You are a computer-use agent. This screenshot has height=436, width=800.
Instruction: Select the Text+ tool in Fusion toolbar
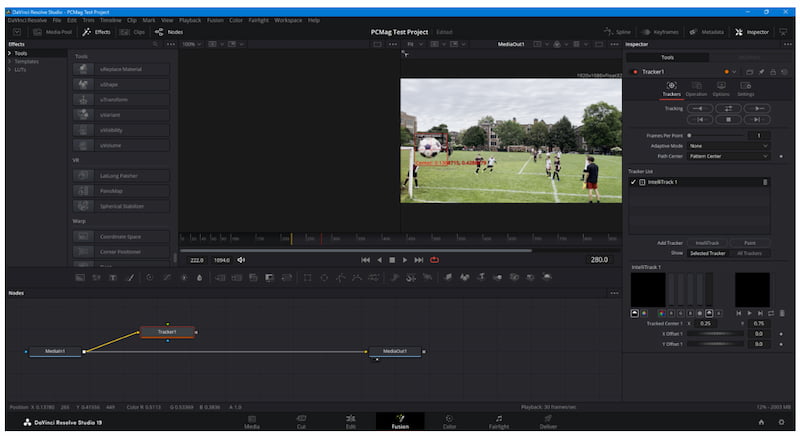(113, 277)
